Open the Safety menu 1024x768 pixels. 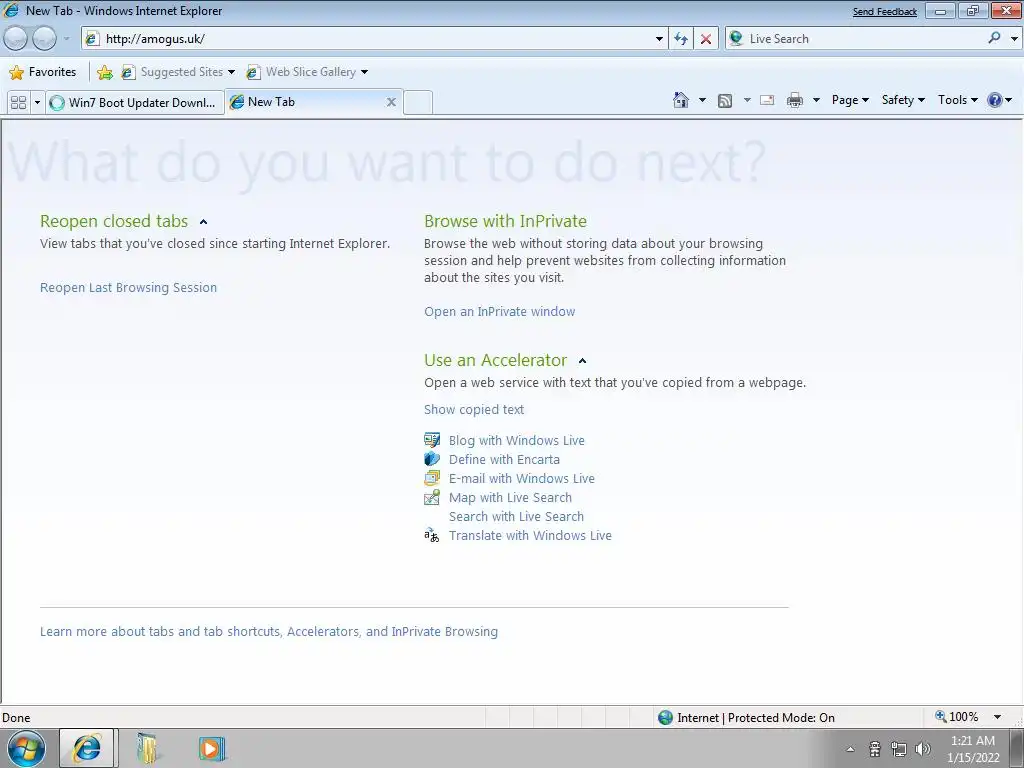click(903, 100)
